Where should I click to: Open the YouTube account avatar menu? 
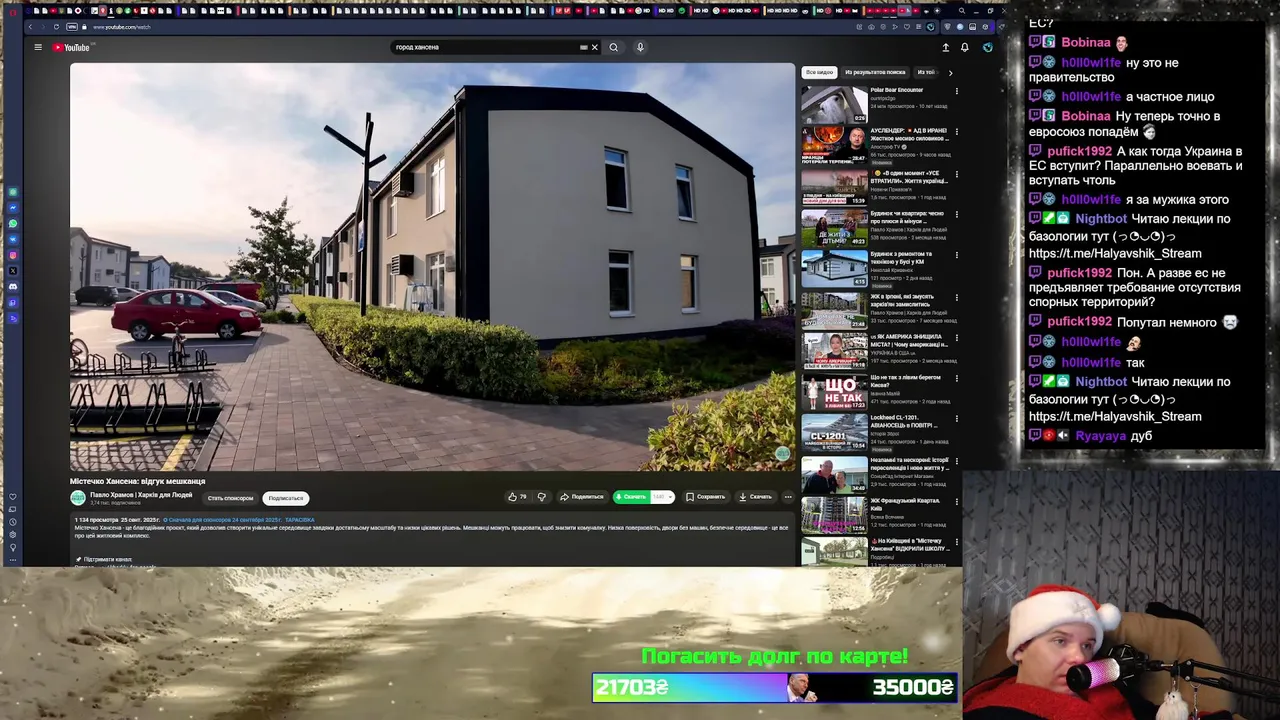click(x=987, y=47)
